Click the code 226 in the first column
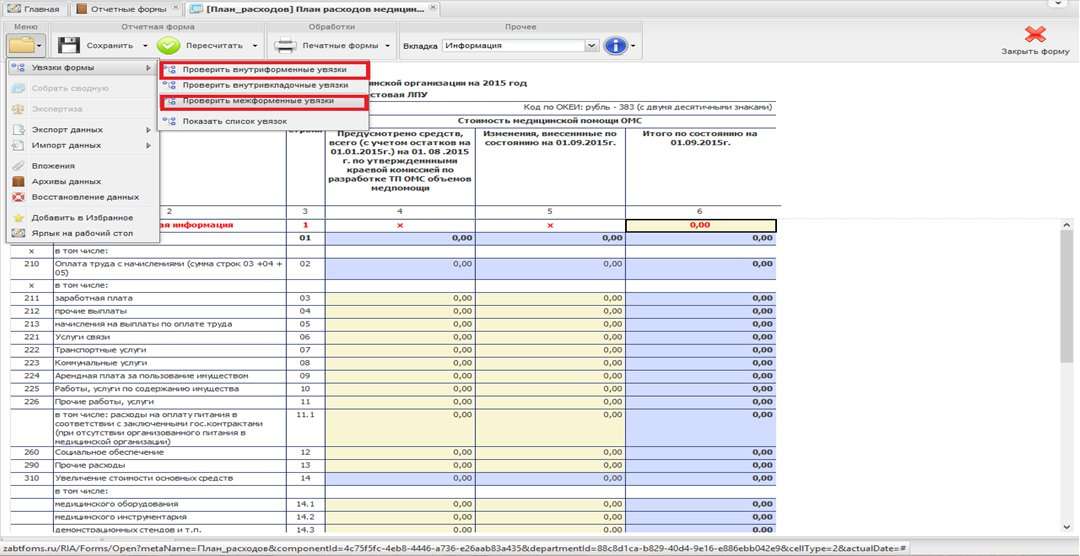1080x556 pixels. (x=31, y=402)
